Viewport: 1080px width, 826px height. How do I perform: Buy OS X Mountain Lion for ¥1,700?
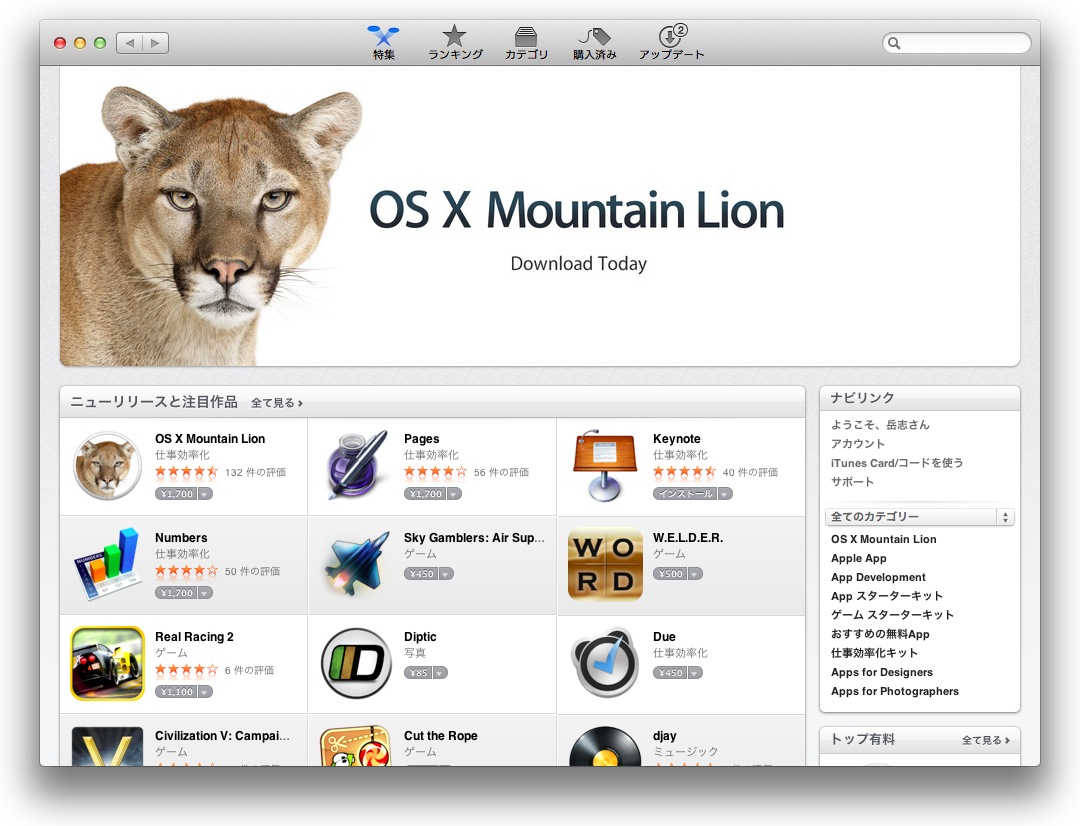(x=175, y=494)
